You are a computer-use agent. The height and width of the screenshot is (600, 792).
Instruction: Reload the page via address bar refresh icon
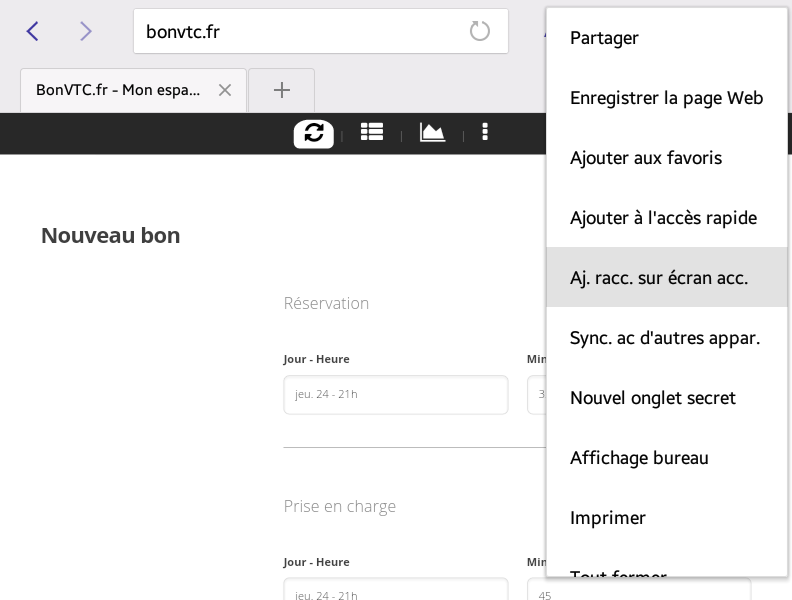479,31
